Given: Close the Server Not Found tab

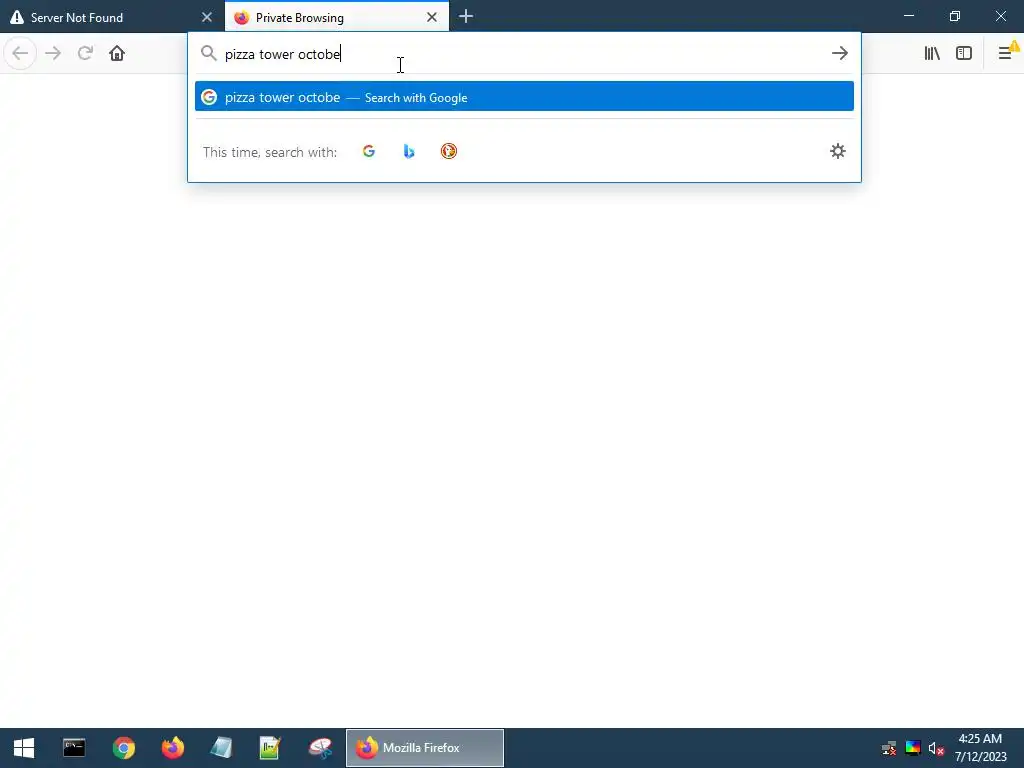Looking at the screenshot, I should pos(207,17).
